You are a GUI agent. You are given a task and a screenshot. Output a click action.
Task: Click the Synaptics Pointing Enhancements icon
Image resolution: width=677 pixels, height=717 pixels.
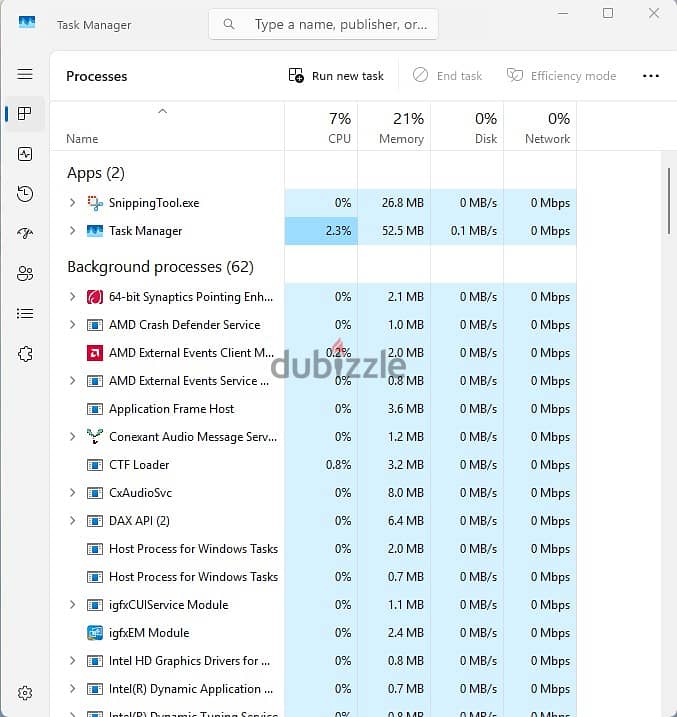95,297
